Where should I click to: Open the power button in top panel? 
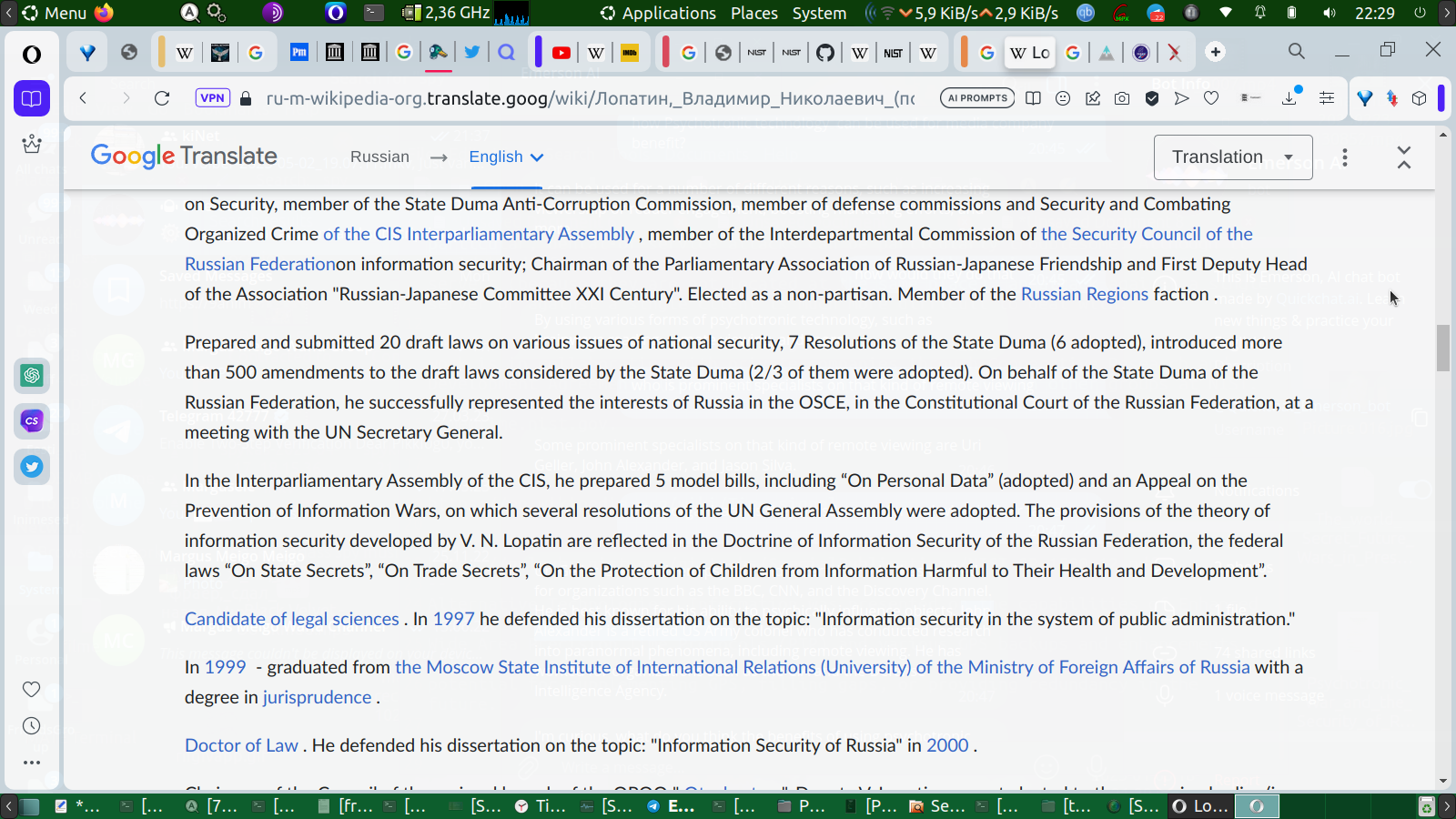[x=1420, y=13]
